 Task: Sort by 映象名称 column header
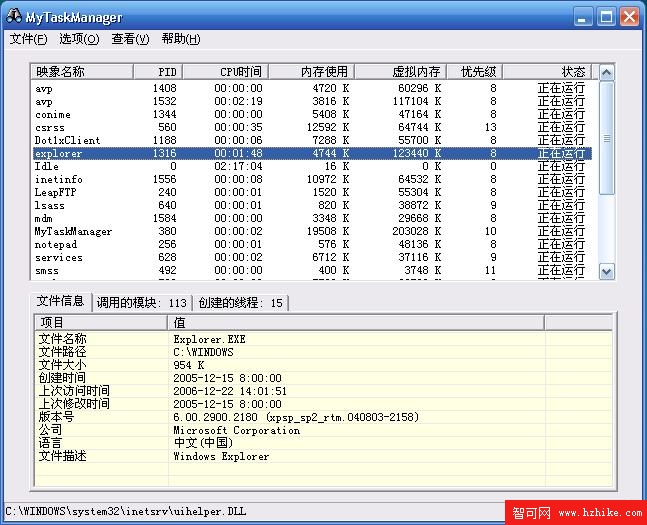click(x=82, y=71)
